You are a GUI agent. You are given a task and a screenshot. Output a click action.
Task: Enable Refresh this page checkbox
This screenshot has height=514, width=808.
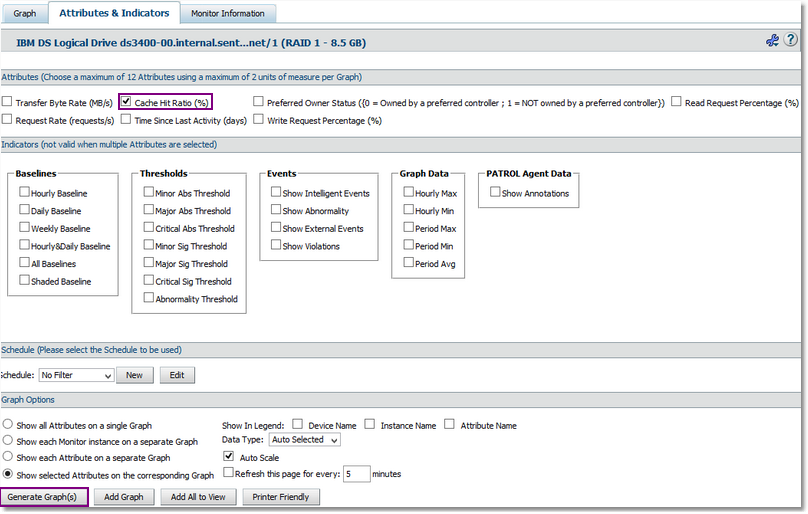228,472
